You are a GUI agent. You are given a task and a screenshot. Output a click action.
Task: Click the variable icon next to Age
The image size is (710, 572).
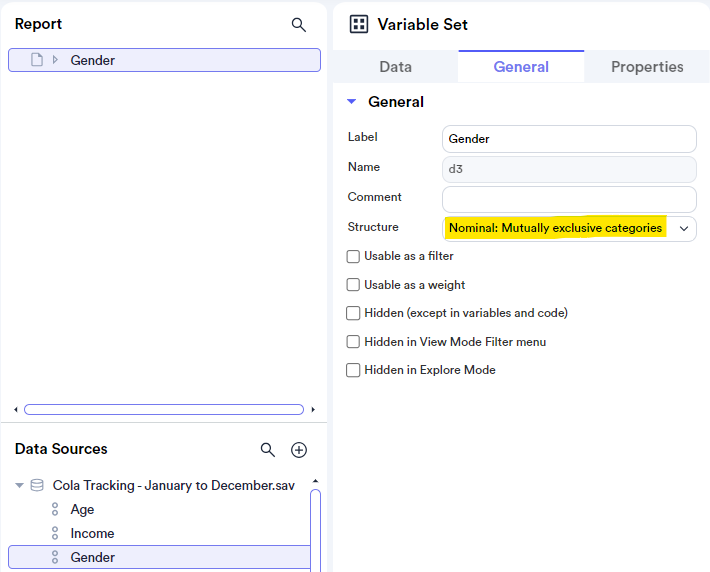(55, 509)
